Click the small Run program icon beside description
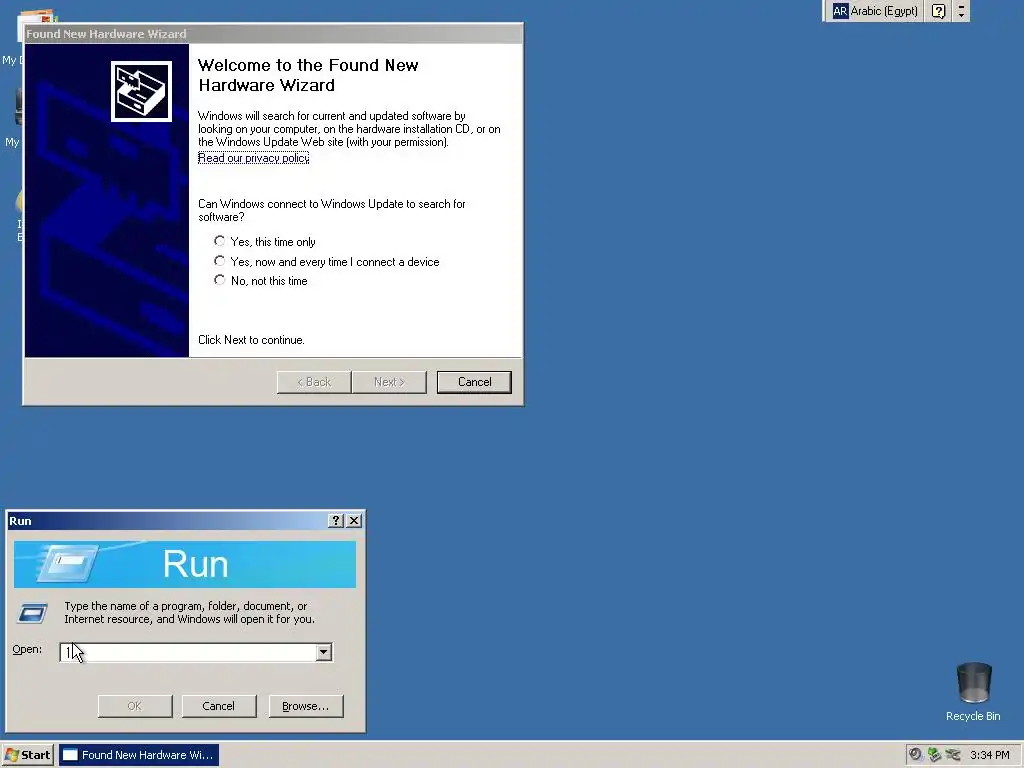Image resolution: width=1024 pixels, height=768 pixels. (x=33, y=613)
